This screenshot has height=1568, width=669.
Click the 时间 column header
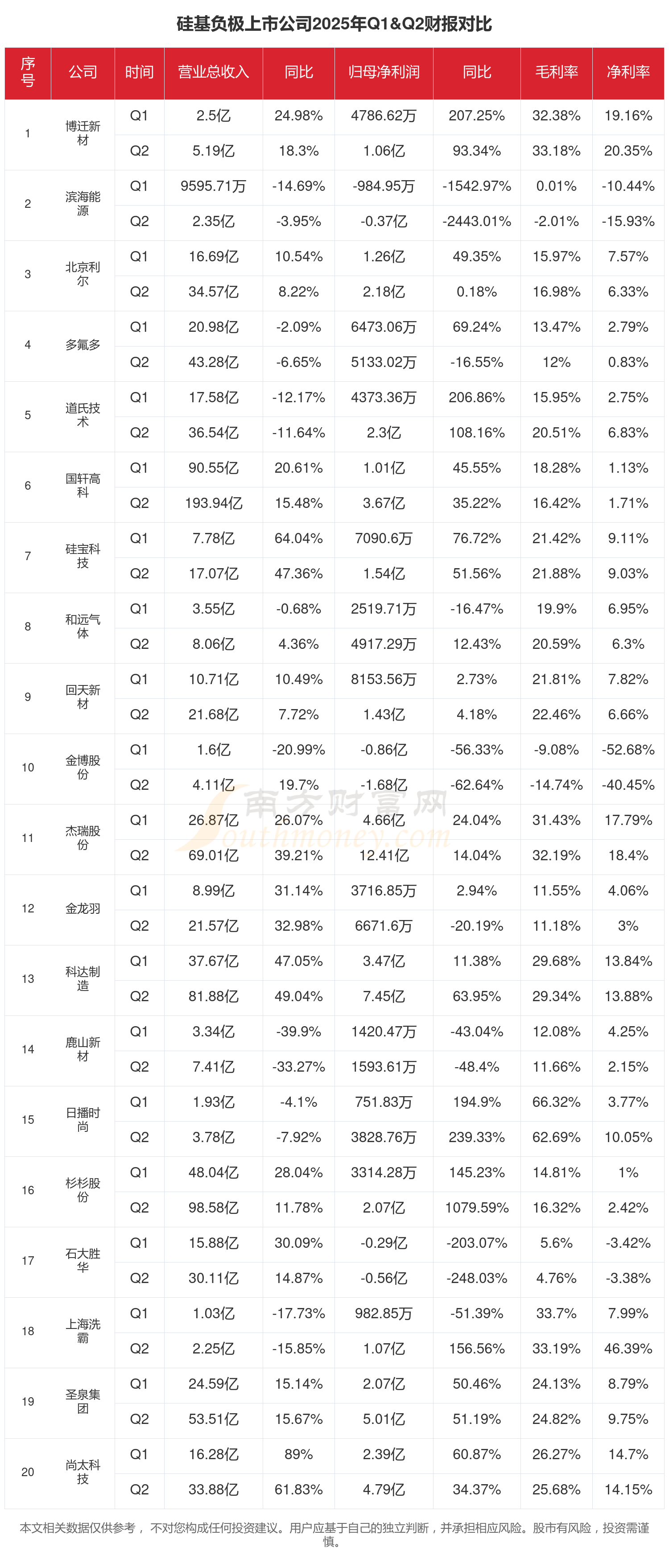coord(140,72)
